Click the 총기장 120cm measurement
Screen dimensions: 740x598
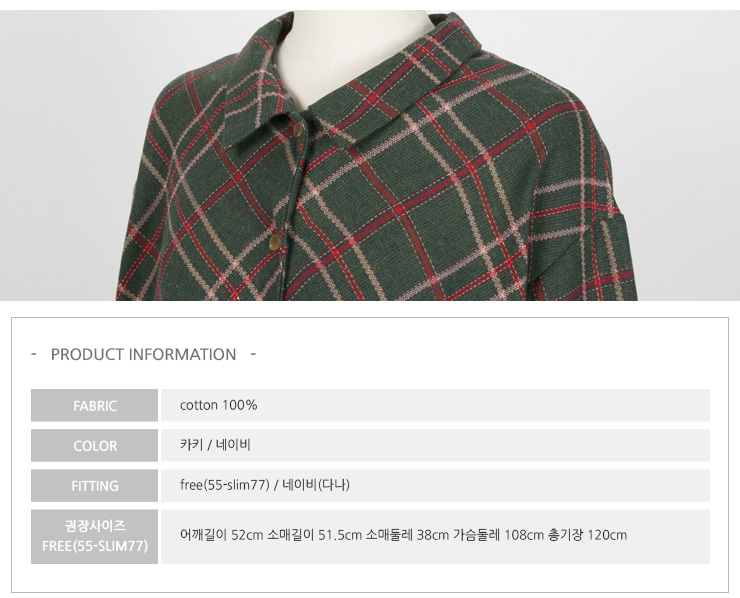point(588,535)
